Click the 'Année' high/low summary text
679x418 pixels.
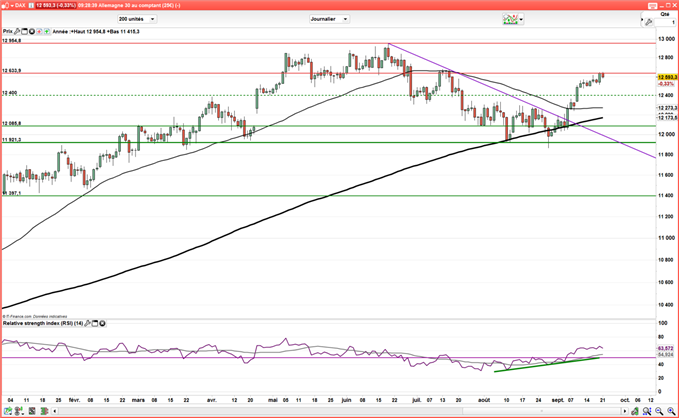(96, 31)
